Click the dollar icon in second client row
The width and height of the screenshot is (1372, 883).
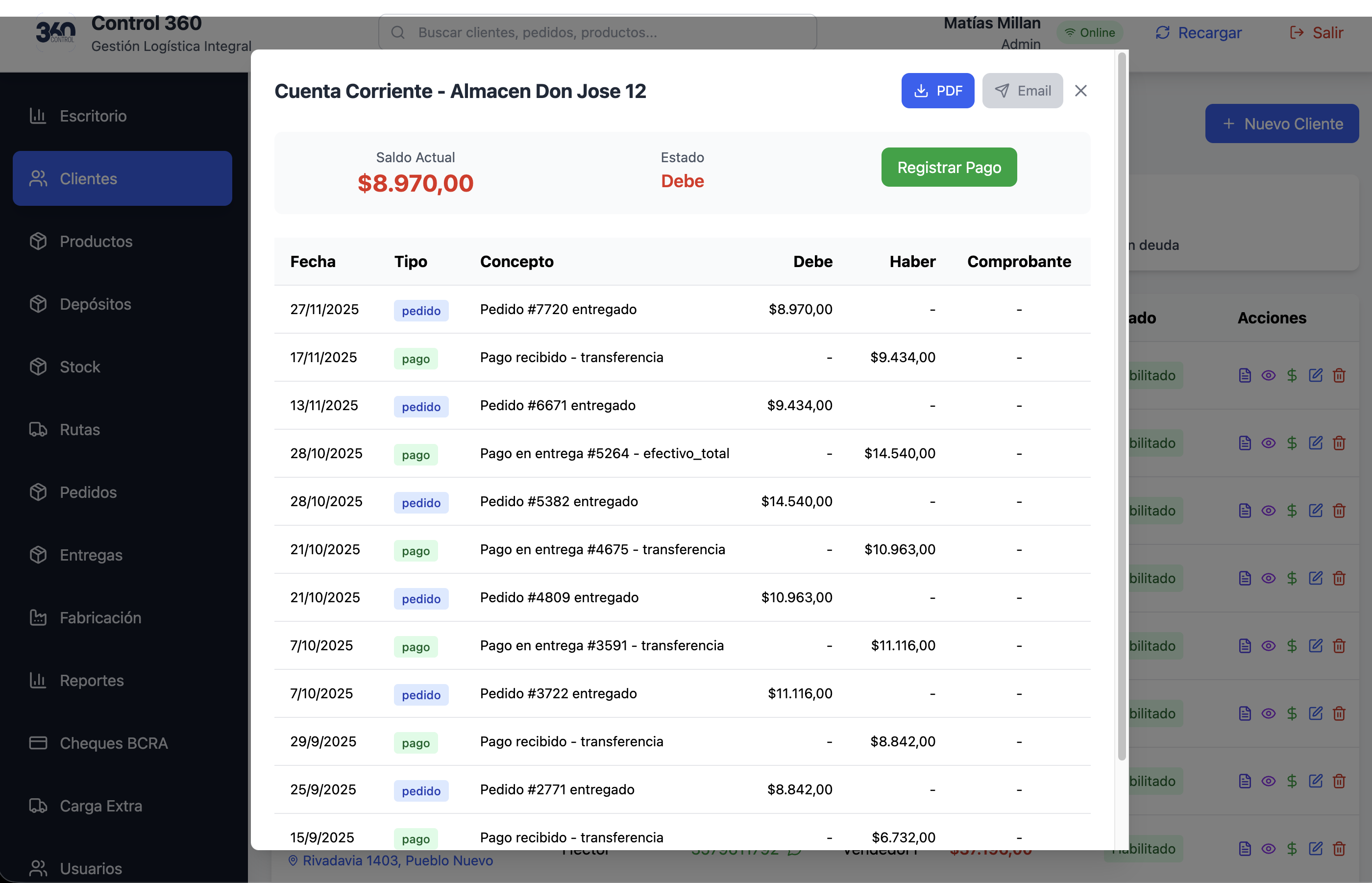[x=1292, y=443]
